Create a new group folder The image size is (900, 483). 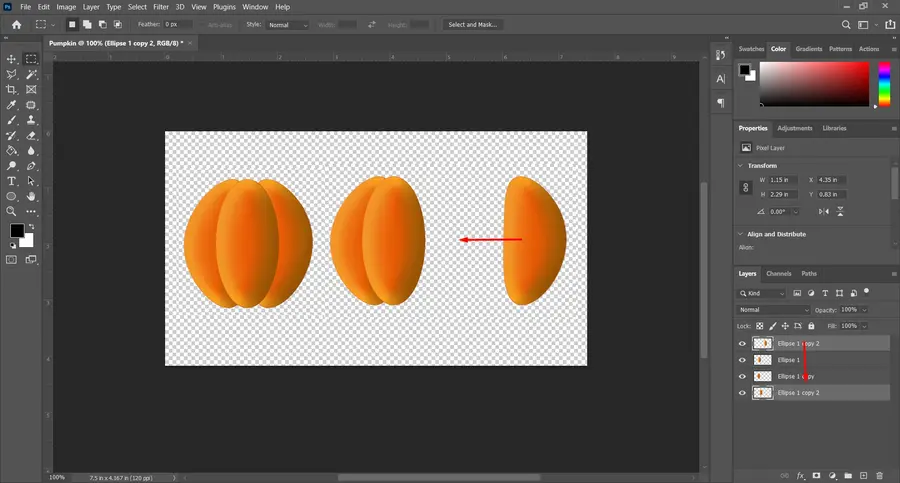(848, 476)
